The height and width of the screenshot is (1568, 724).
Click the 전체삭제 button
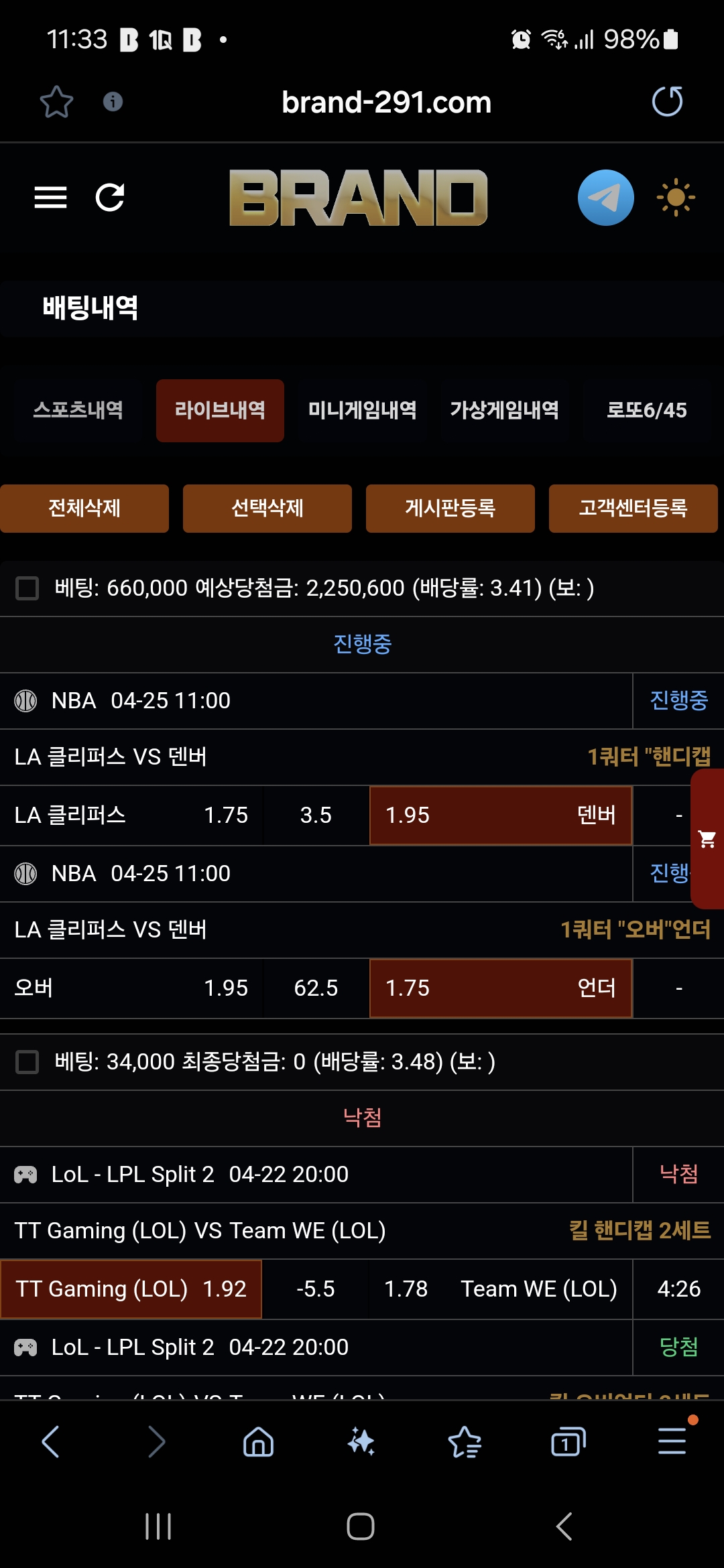click(x=84, y=509)
